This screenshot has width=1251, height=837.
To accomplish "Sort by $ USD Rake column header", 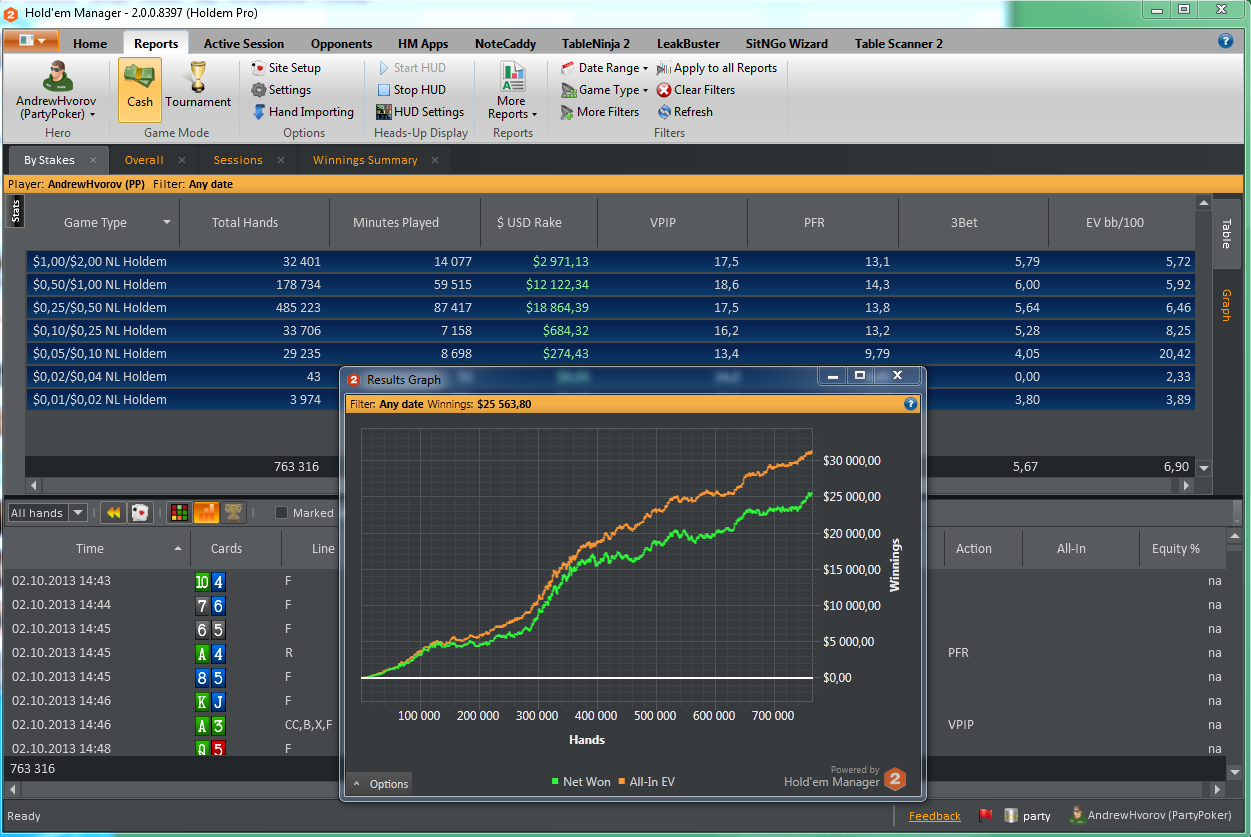I will [x=529, y=222].
